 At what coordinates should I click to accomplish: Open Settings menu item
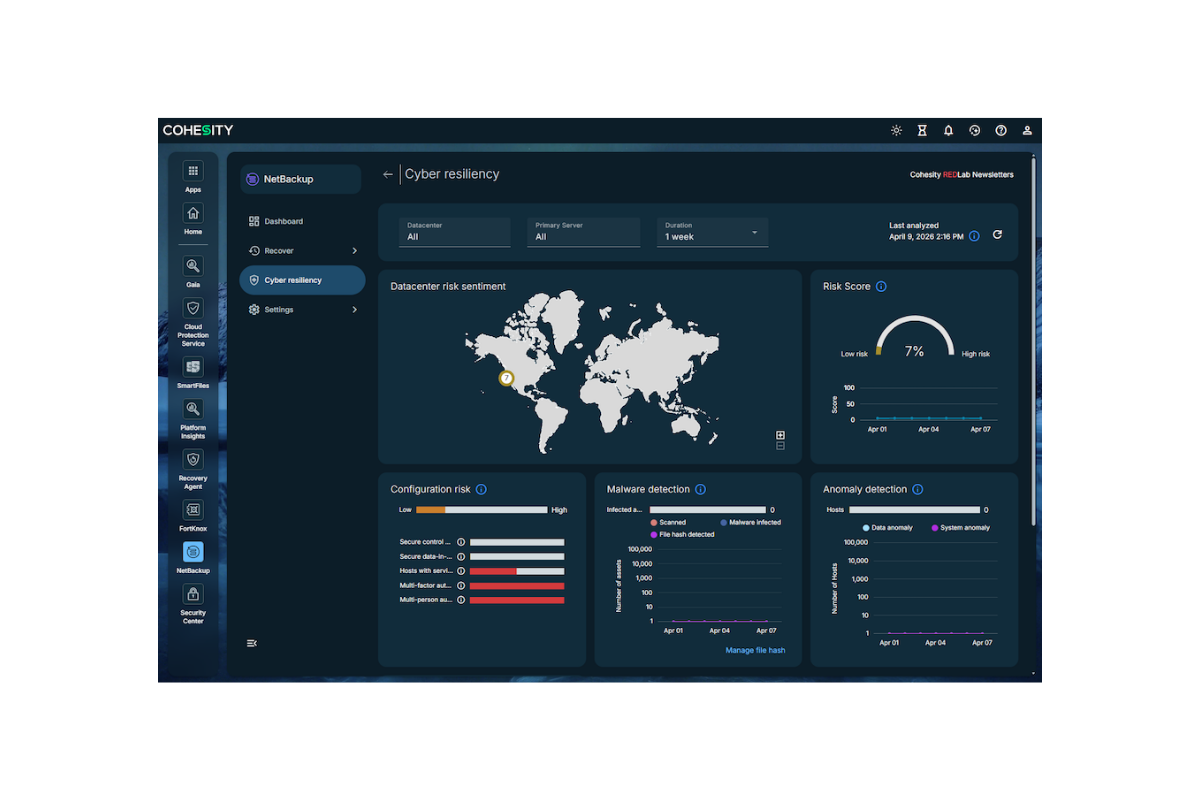click(302, 310)
